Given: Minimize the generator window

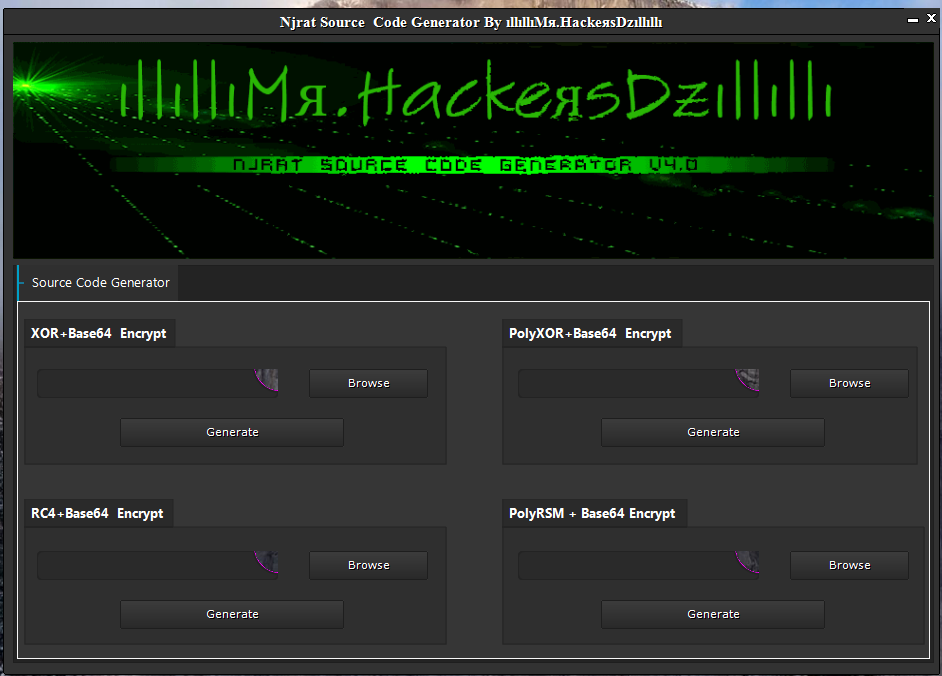Looking at the screenshot, I should tap(913, 20).
